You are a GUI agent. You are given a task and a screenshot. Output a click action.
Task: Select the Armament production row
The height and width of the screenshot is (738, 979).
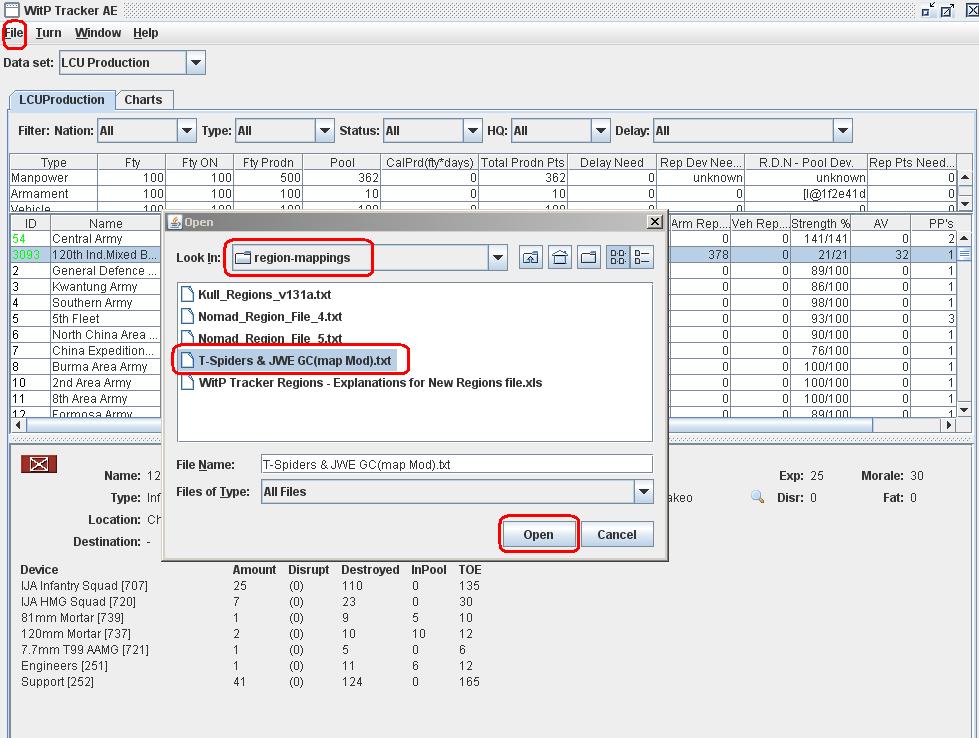(483, 194)
